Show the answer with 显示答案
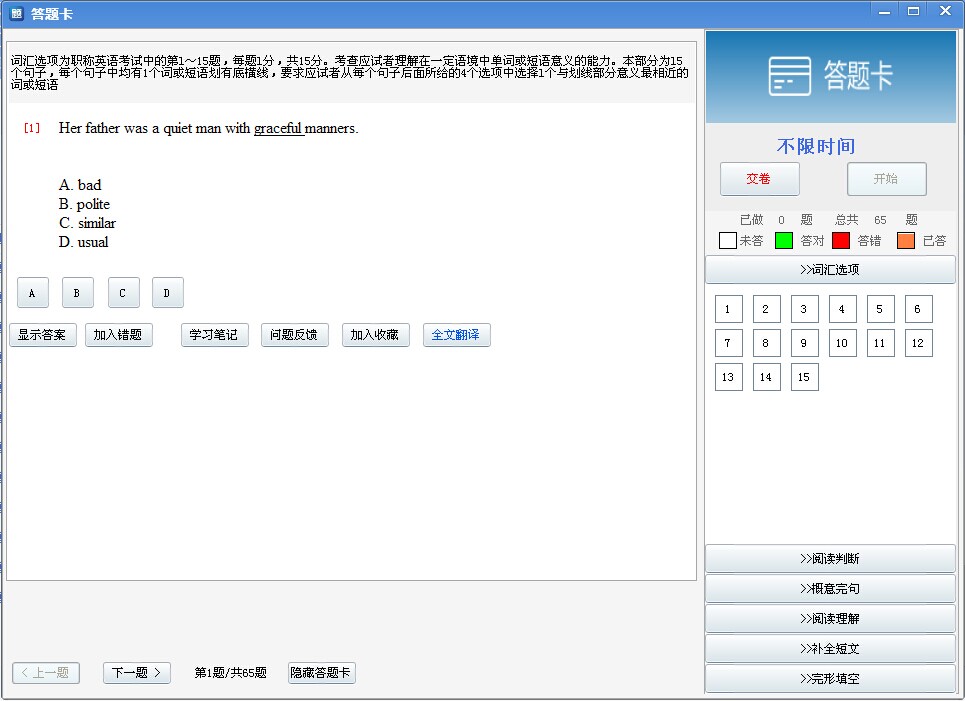 pos(43,335)
